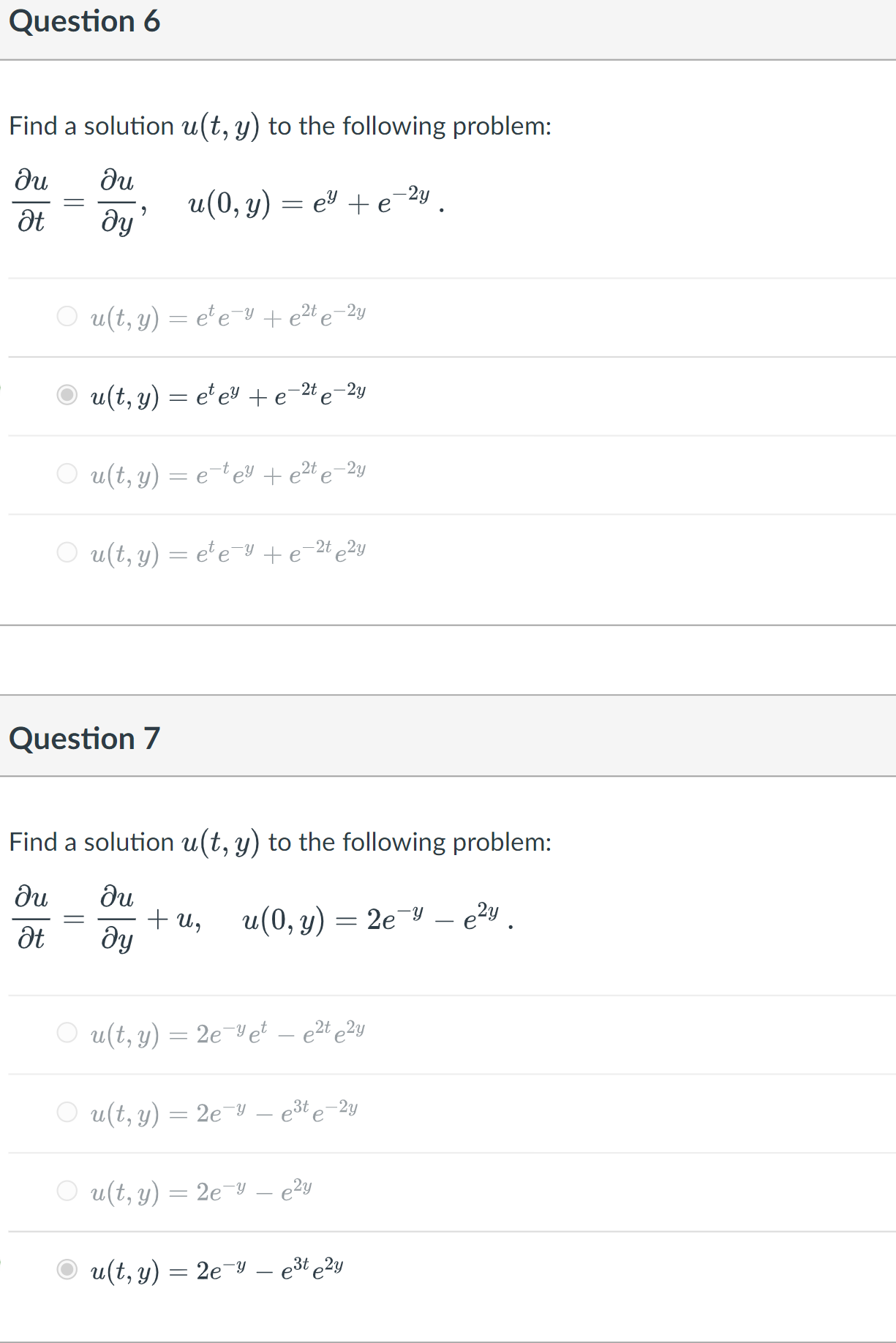Click the radio circle next to the third Question 7 option

tap(67, 1189)
